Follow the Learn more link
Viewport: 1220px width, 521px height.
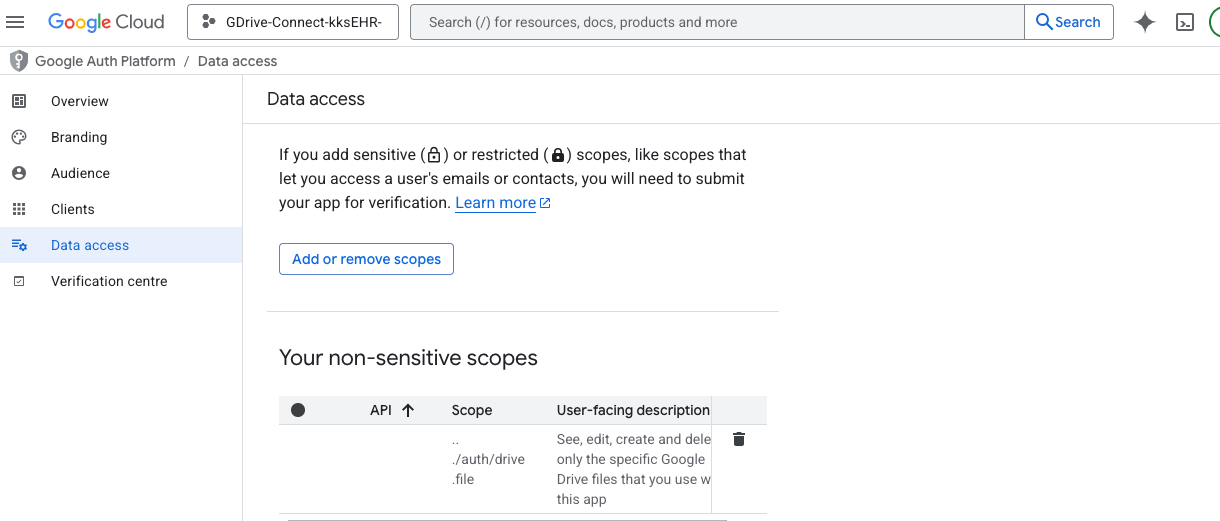pos(503,203)
